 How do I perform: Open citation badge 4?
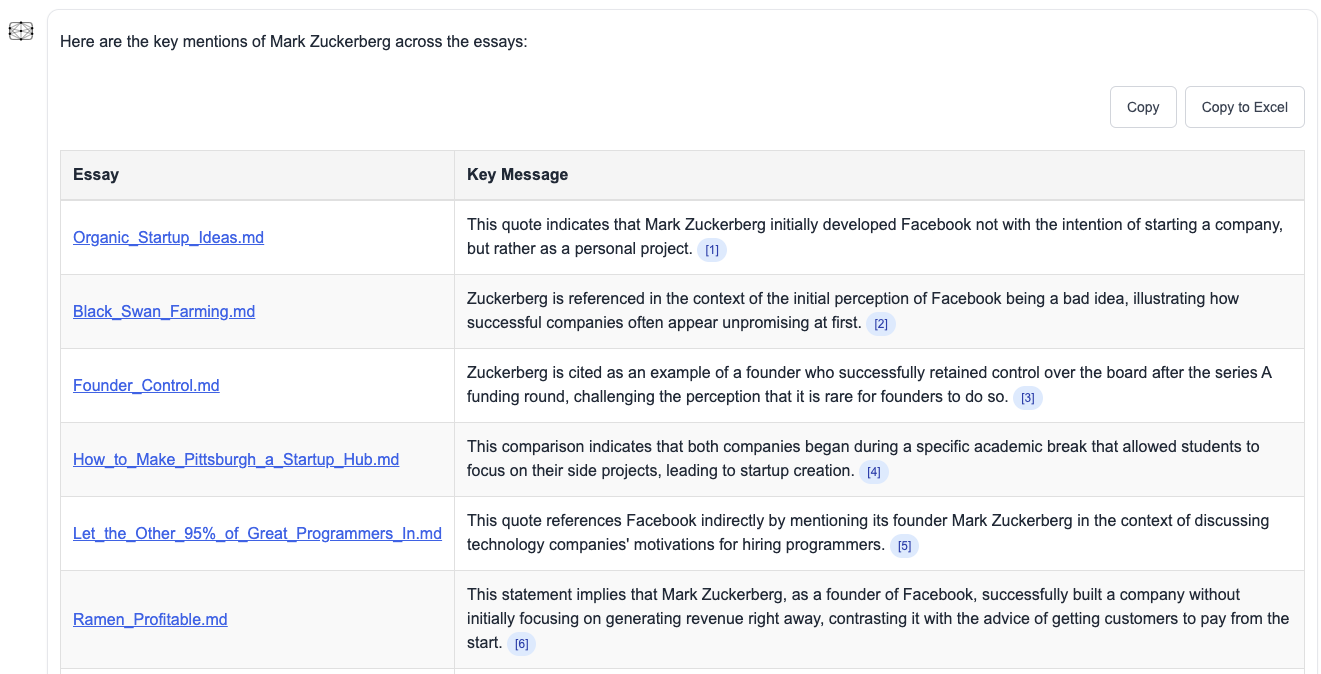874,472
